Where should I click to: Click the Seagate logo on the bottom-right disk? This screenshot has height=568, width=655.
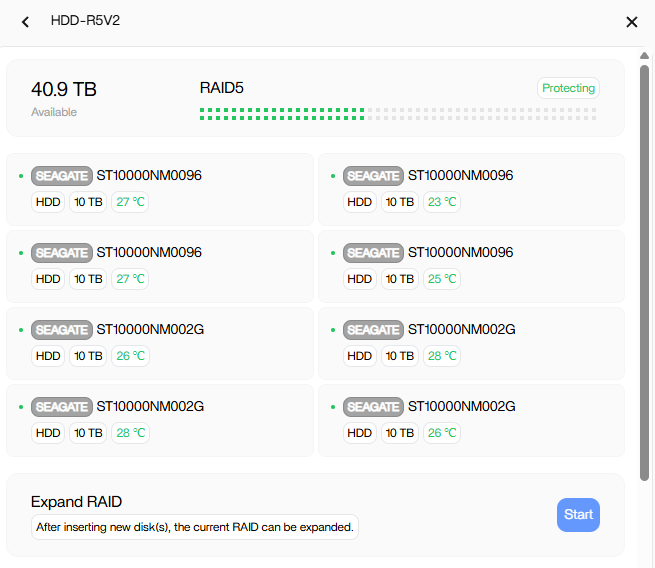click(373, 407)
